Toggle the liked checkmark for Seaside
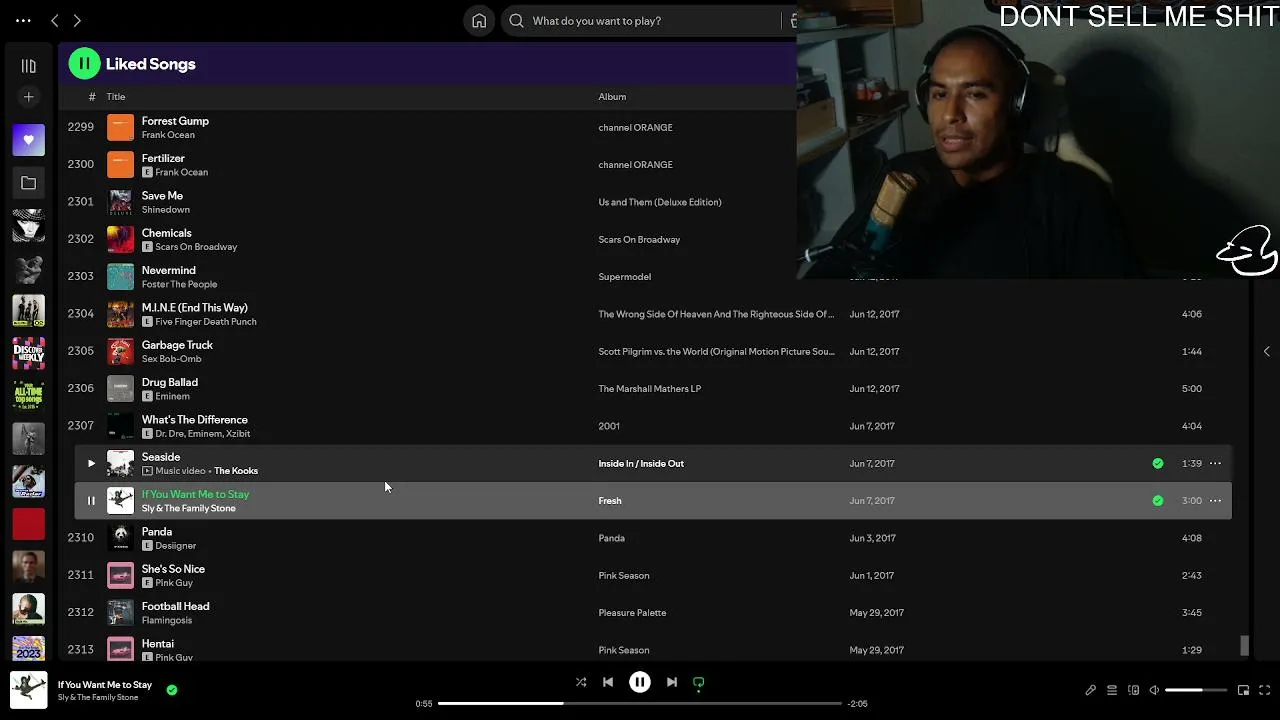This screenshot has height=720, width=1280. tap(1158, 463)
